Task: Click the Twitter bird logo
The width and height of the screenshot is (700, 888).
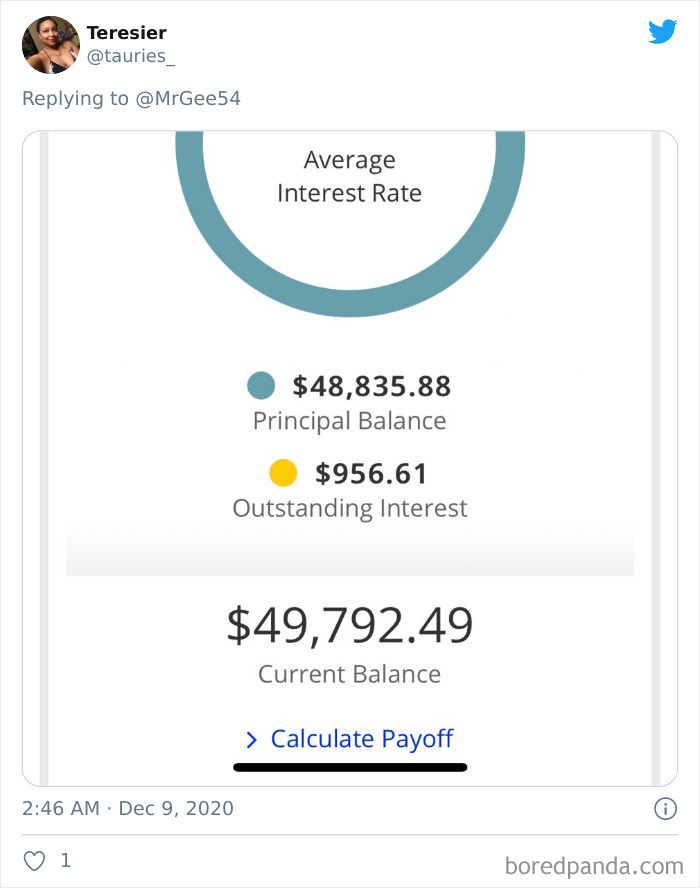Action: pos(662,31)
